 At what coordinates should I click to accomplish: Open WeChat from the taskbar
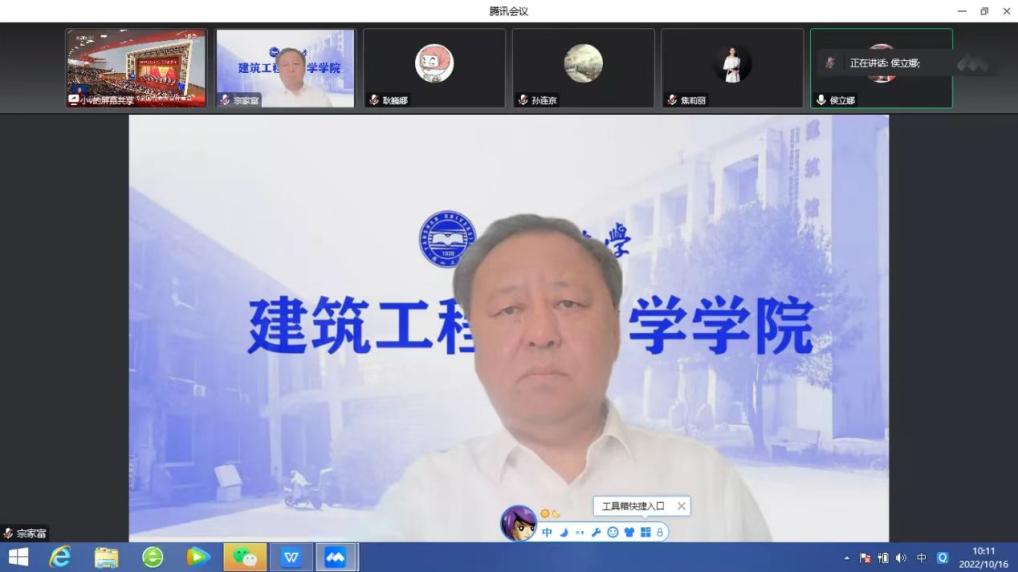click(244, 557)
